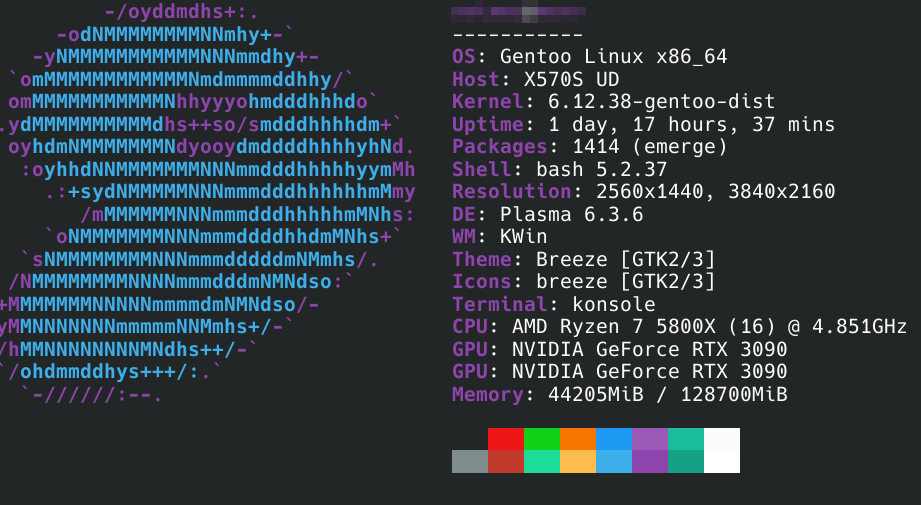The height and width of the screenshot is (505, 921).
Task: Click the ASCII logo line '`/ohdmmddhys+++/:.`'
Action: [x=110, y=372]
